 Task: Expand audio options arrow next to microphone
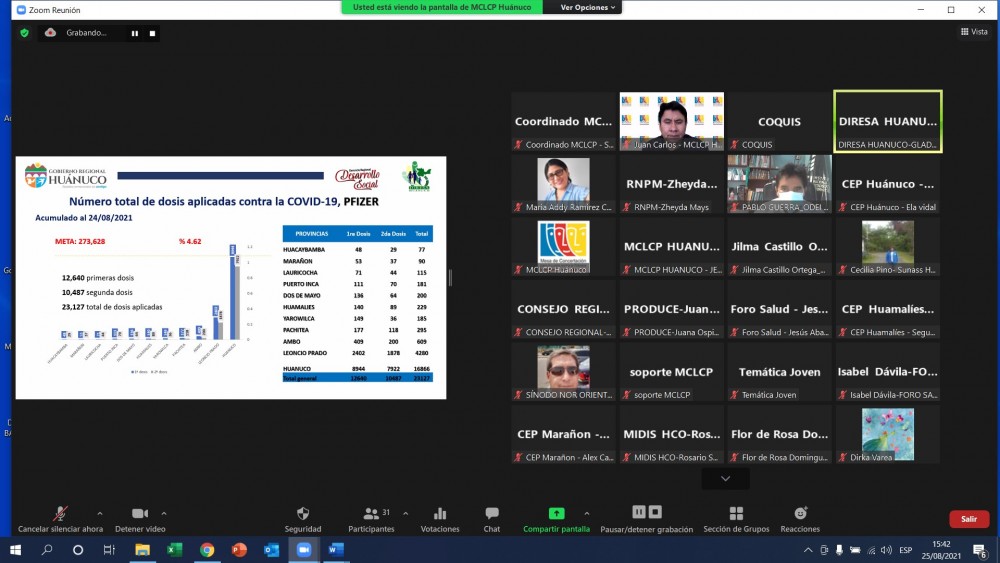pyautogui.click(x=99, y=513)
